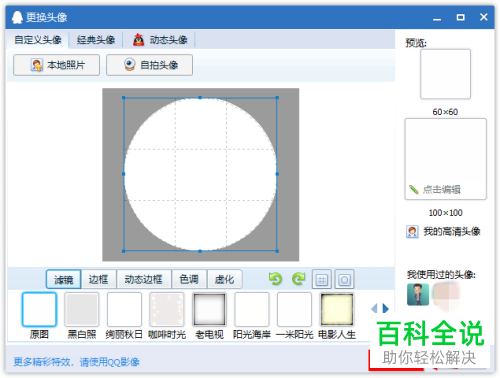
Task: Open the 色调 tone tab
Action: click(x=189, y=279)
